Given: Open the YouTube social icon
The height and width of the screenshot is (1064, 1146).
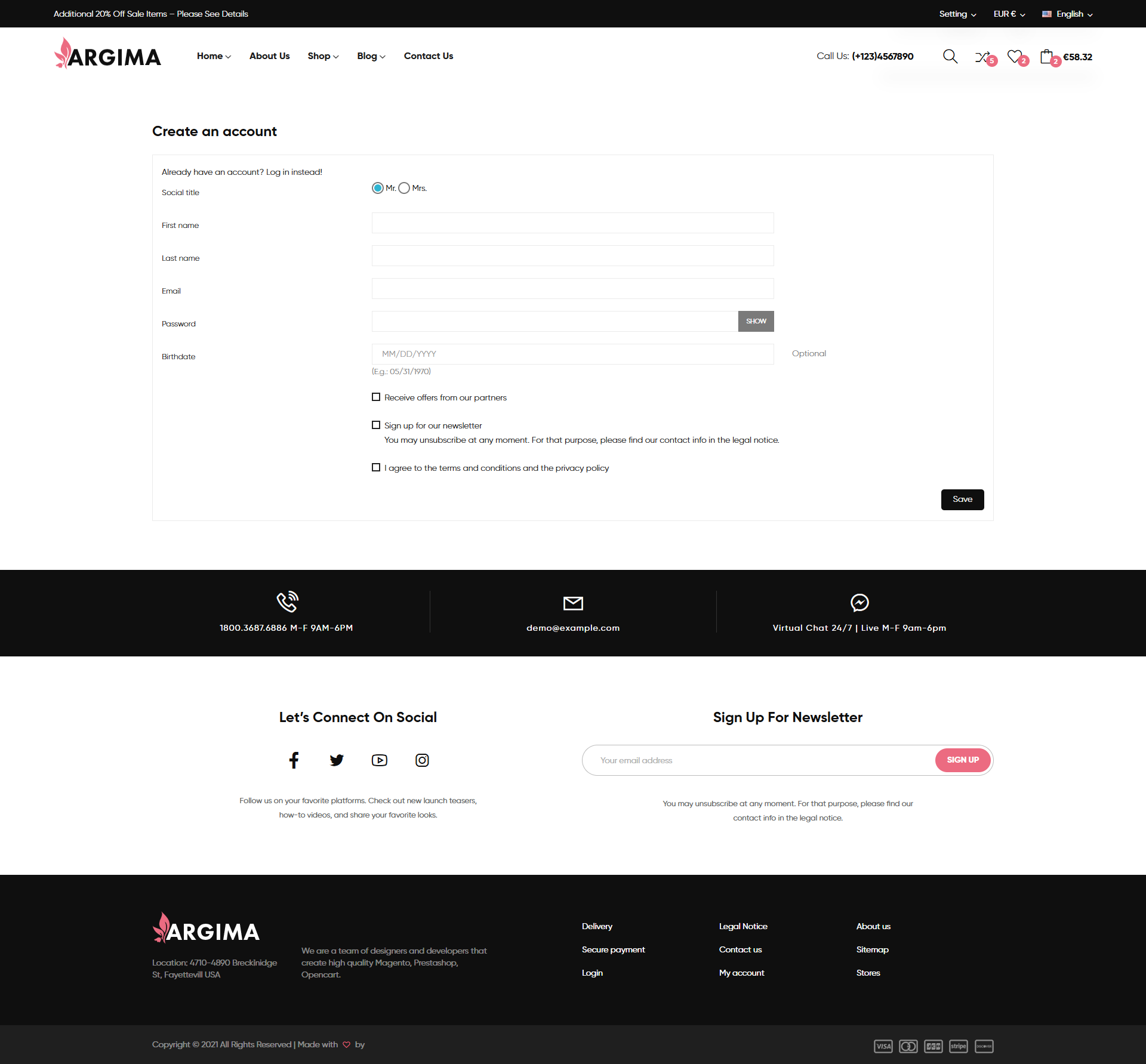Looking at the screenshot, I should coord(380,760).
